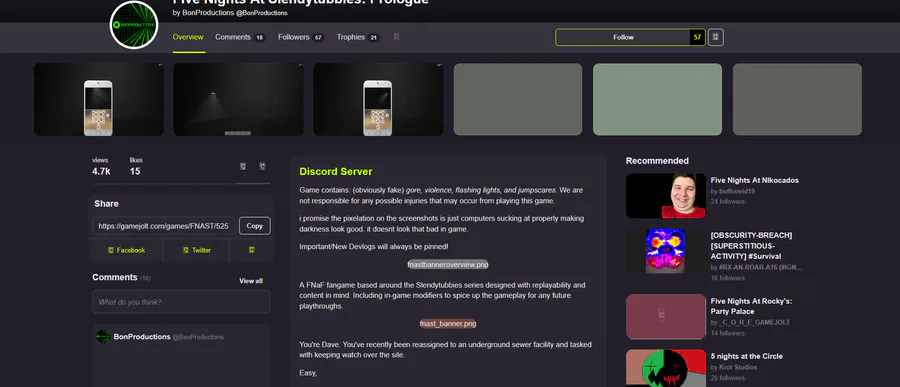
Task: Open the Followers tab
Action: tap(301, 37)
